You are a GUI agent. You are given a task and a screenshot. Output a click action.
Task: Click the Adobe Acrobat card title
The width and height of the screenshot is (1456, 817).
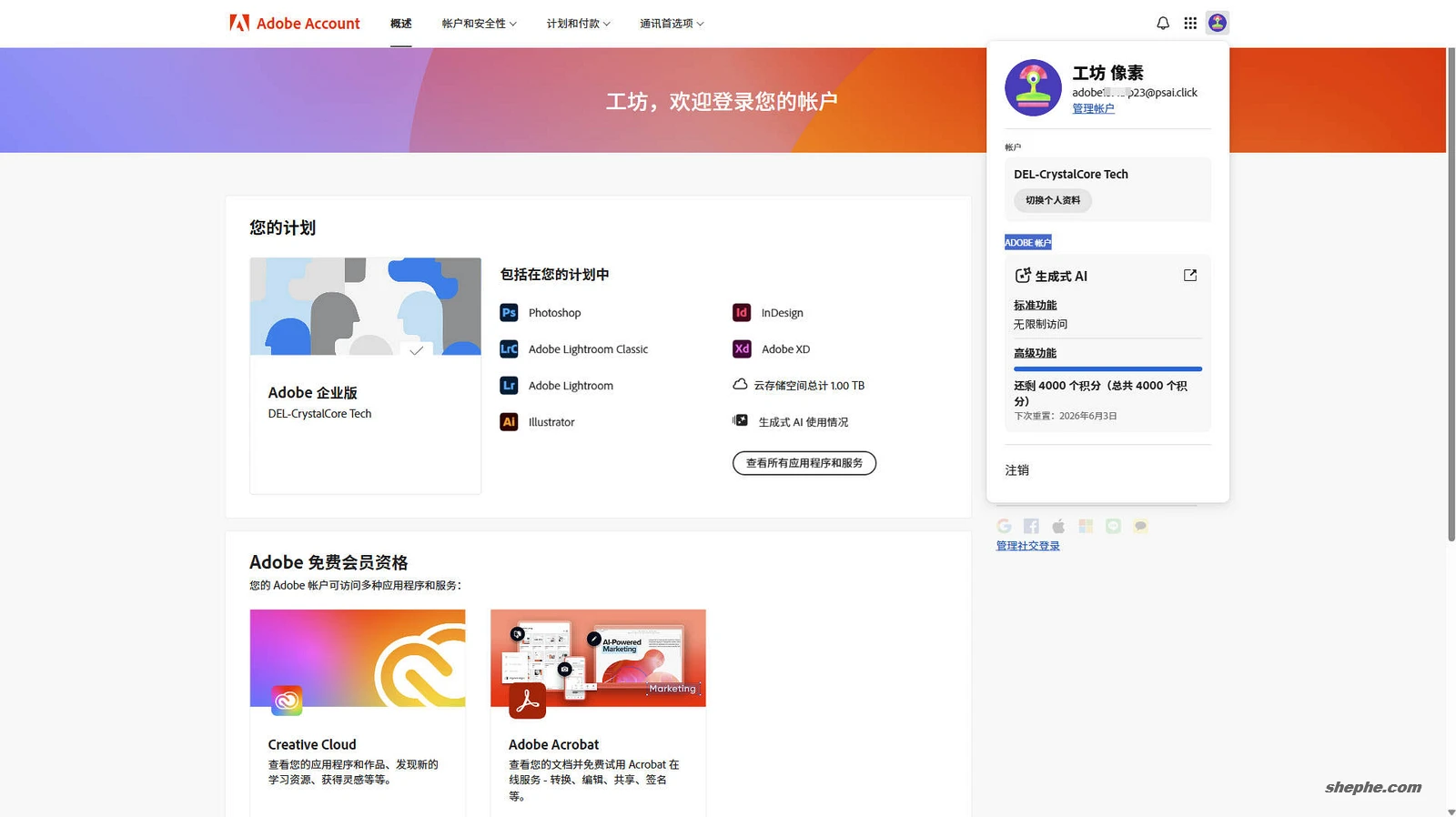click(x=553, y=744)
